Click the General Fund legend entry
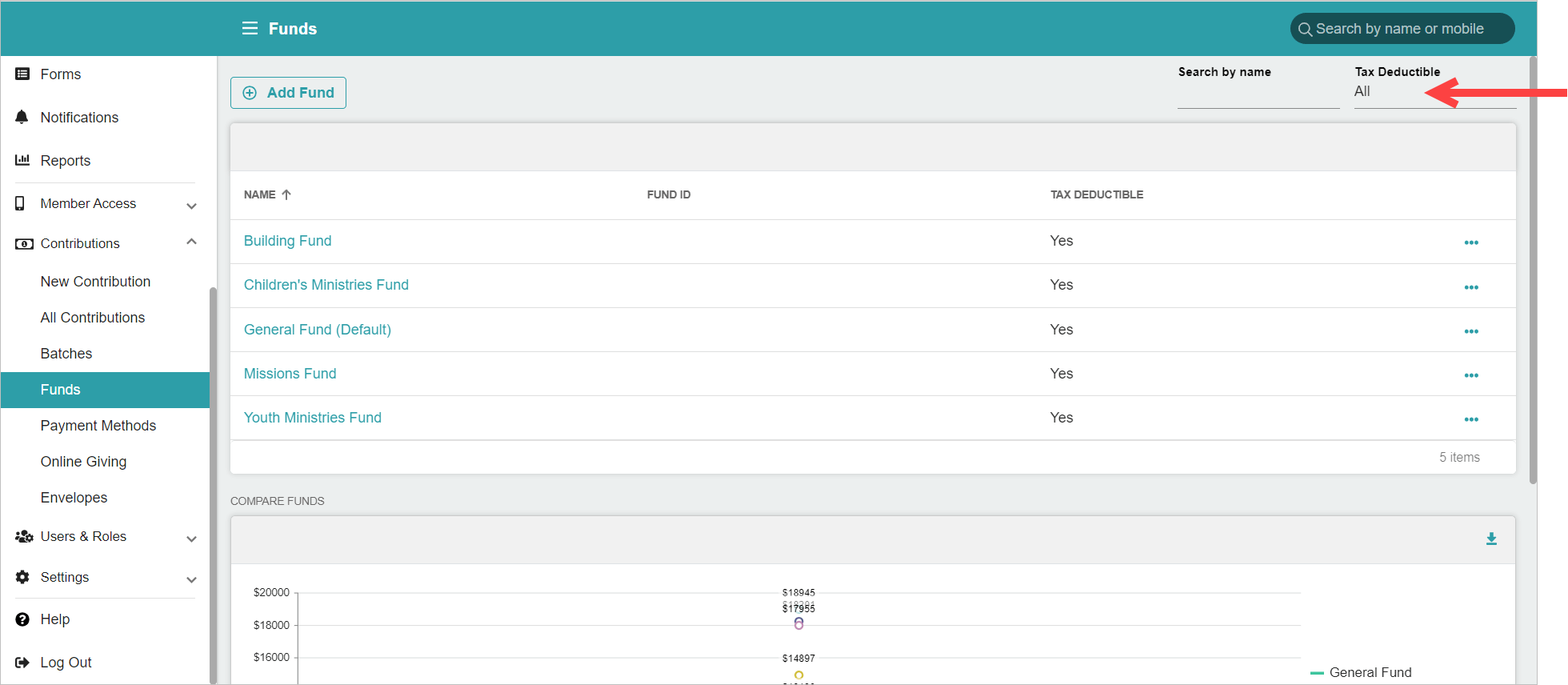Screen dimensions: 1568x685 tap(1361, 673)
